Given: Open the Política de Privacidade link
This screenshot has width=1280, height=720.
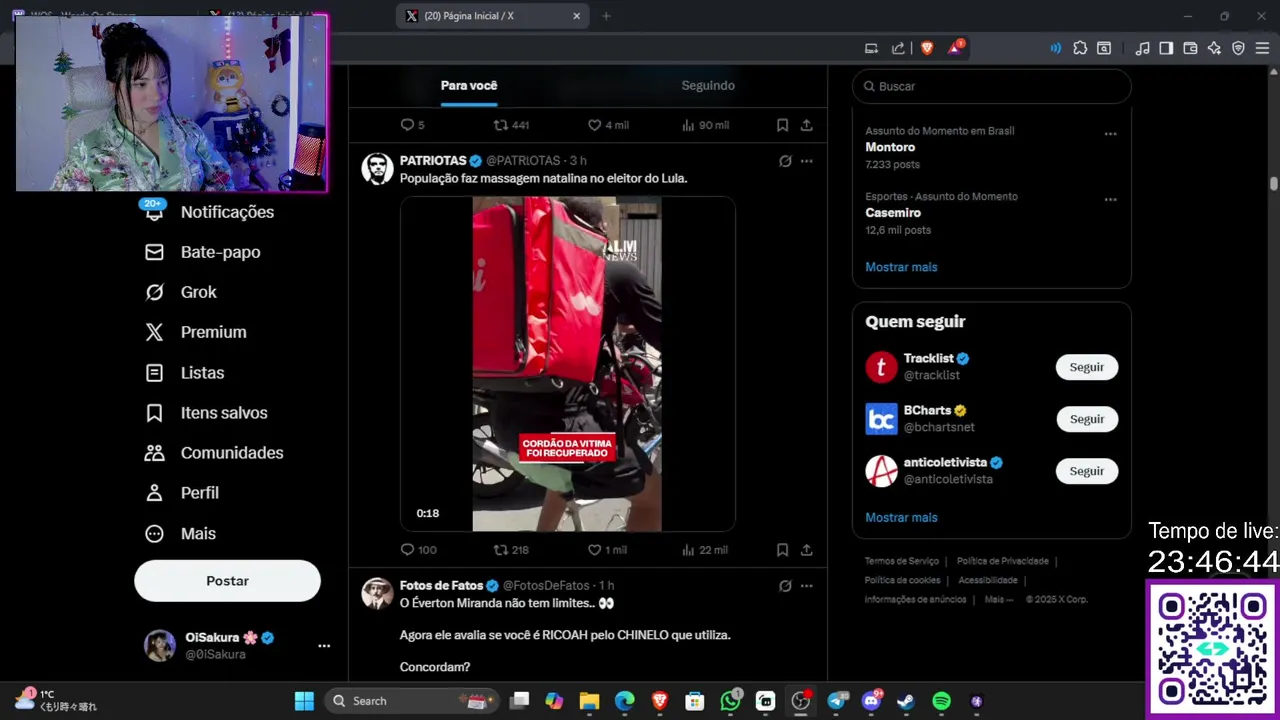Looking at the screenshot, I should pos(1002,562).
